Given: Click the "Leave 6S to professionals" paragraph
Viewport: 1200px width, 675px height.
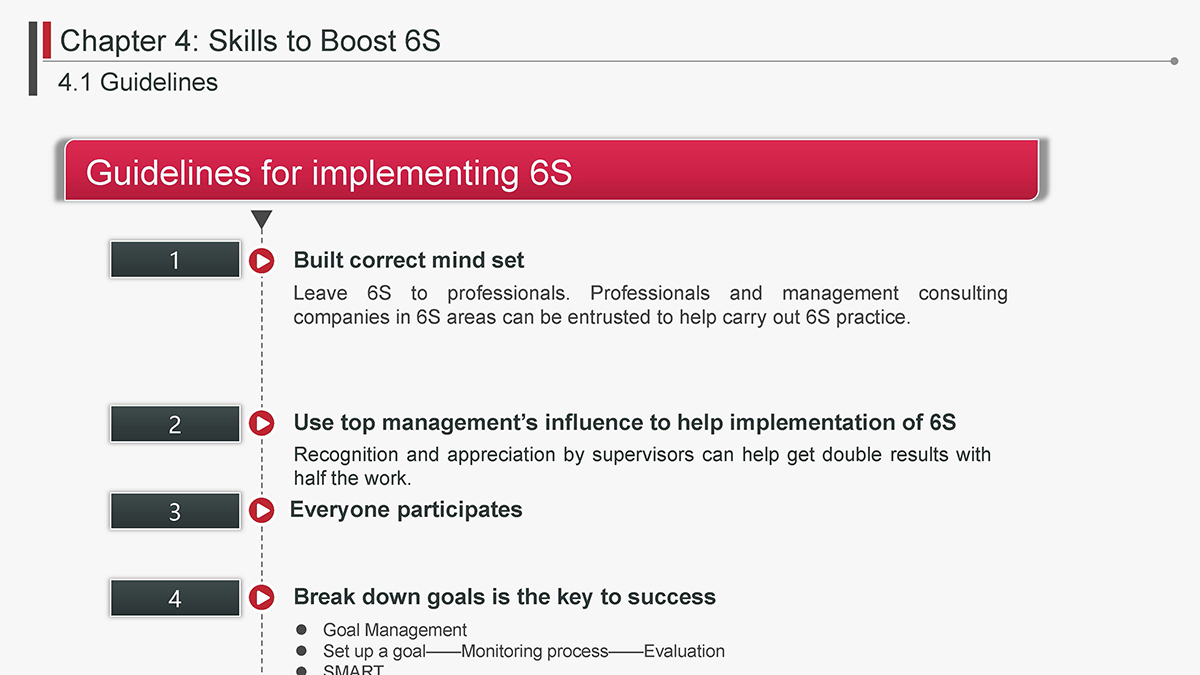Looking at the screenshot, I should coord(650,306).
